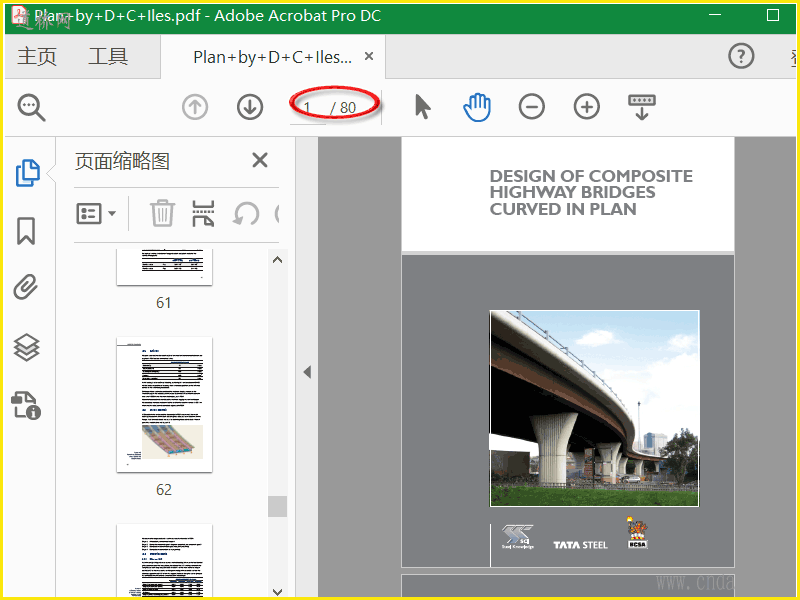Open the bookmarks sidebar panel
The image size is (800, 600).
click(26, 231)
